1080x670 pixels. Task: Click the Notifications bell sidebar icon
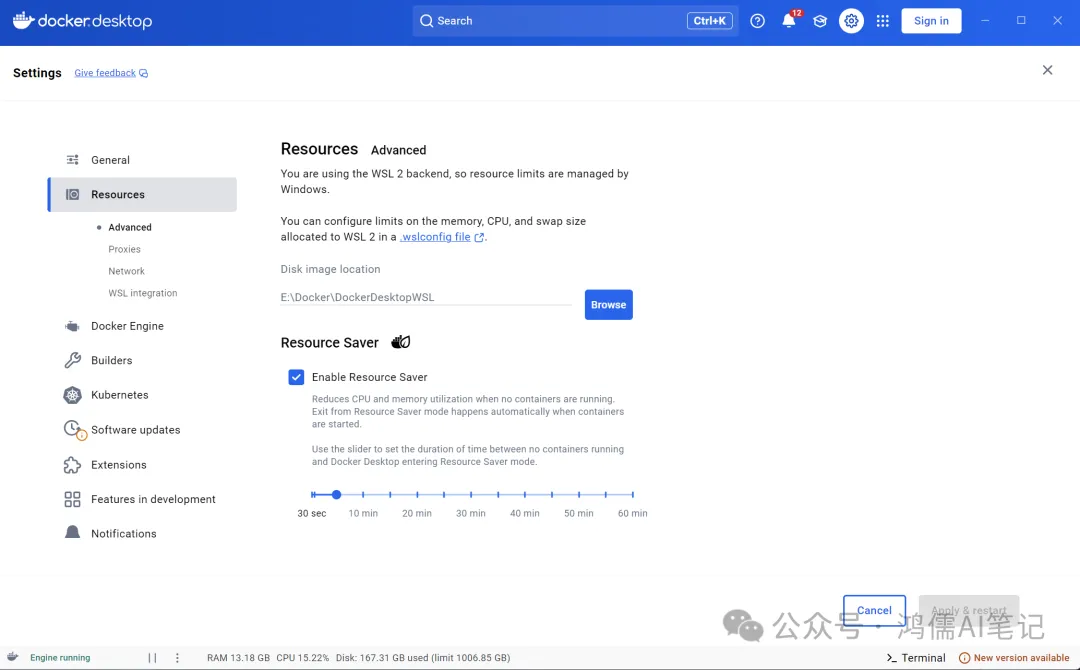point(72,532)
